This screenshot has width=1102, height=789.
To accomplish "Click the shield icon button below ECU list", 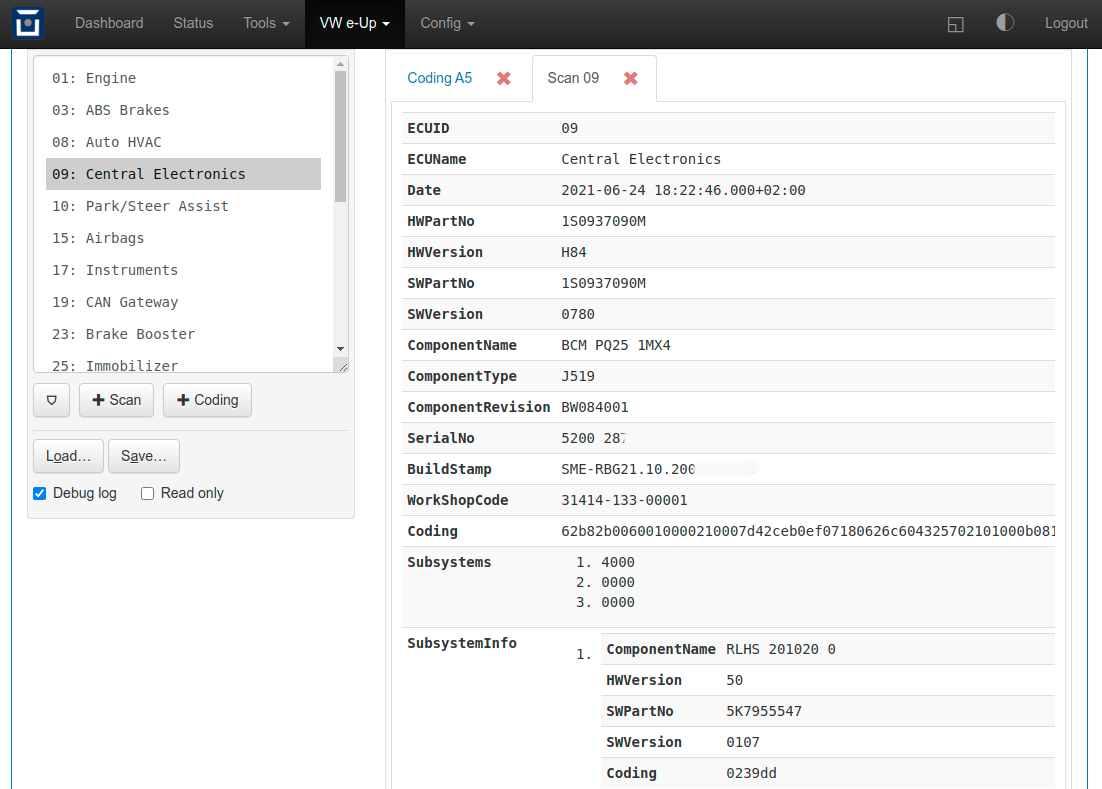I will 51,400.
